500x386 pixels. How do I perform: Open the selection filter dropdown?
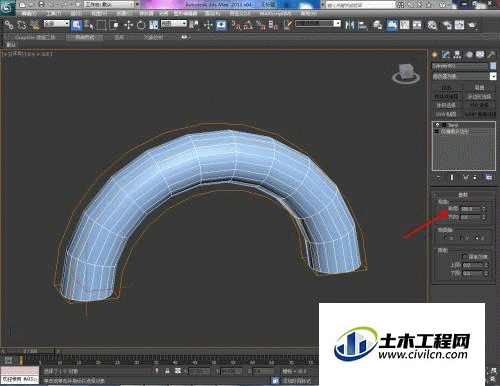point(57,24)
